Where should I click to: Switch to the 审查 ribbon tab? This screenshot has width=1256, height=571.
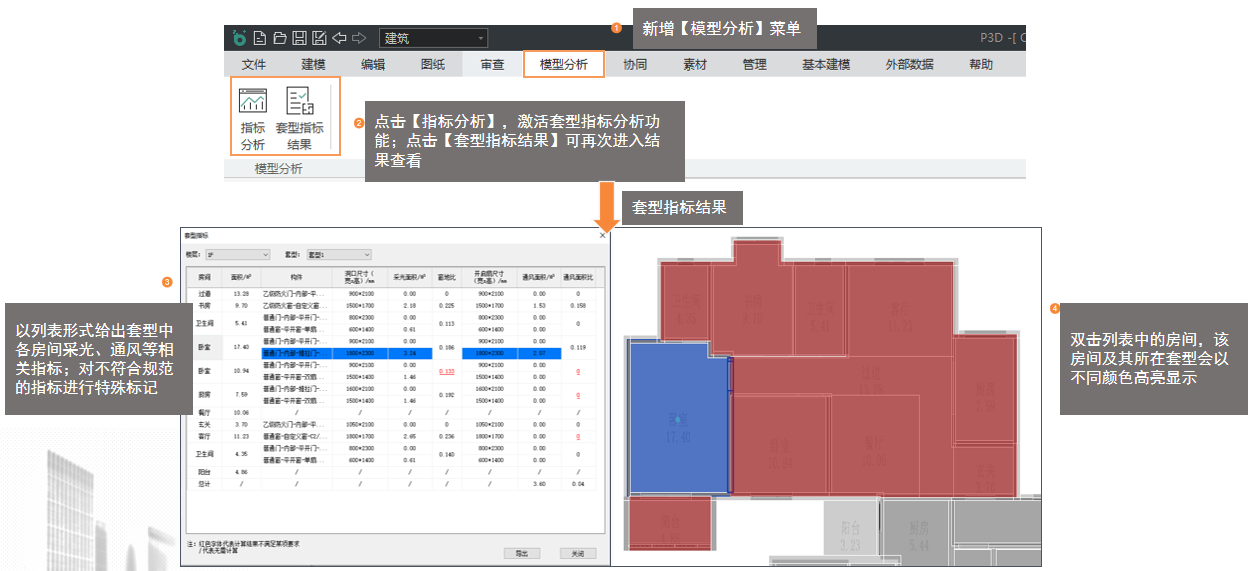tap(492, 64)
